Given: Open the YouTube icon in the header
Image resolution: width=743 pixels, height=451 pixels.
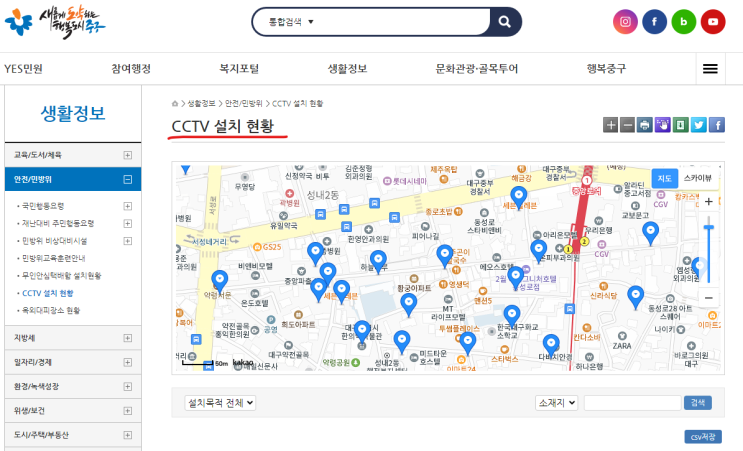Looking at the screenshot, I should click(x=713, y=22).
